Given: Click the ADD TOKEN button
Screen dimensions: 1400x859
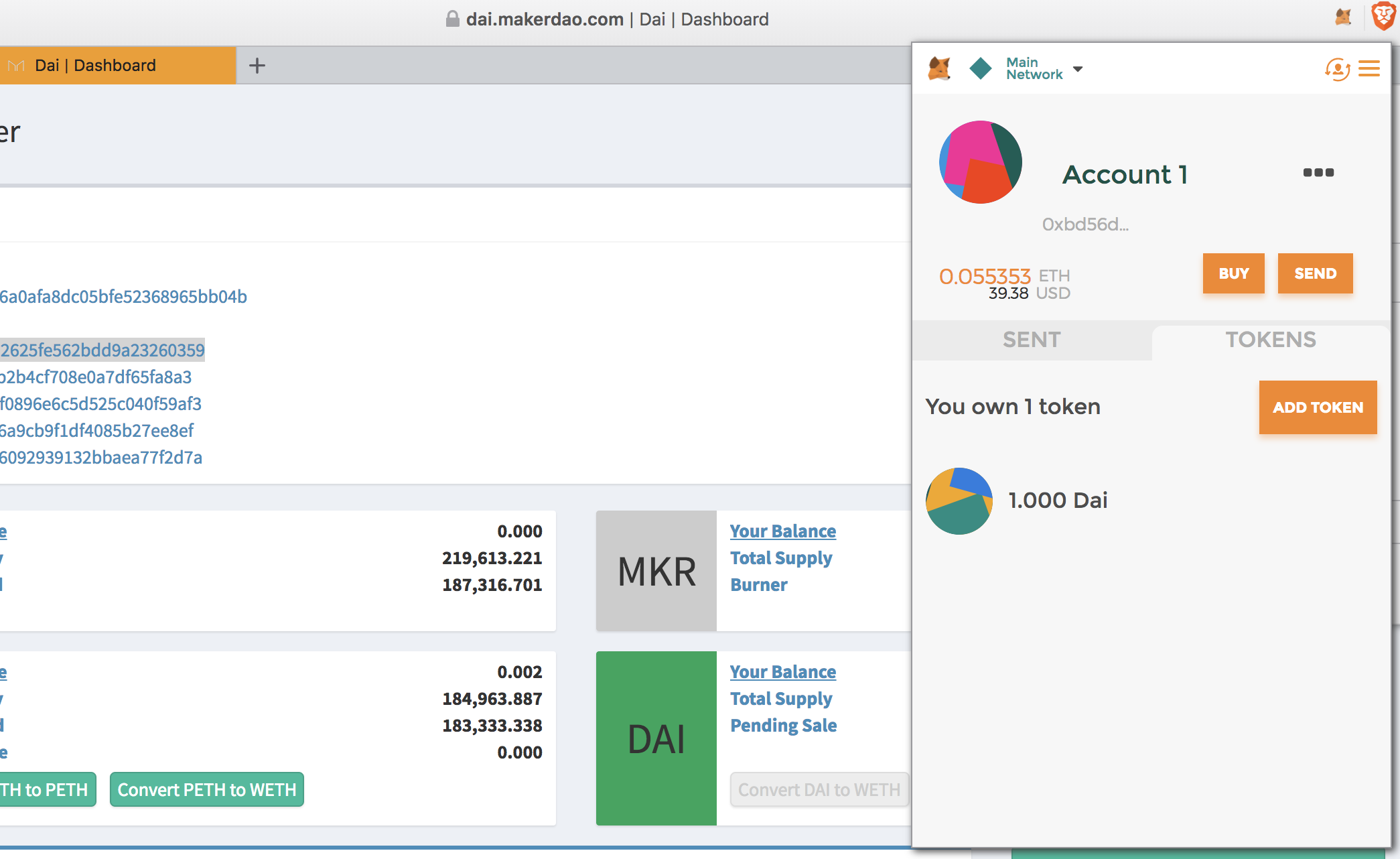Looking at the screenshot, I should tap(1318, 407).
